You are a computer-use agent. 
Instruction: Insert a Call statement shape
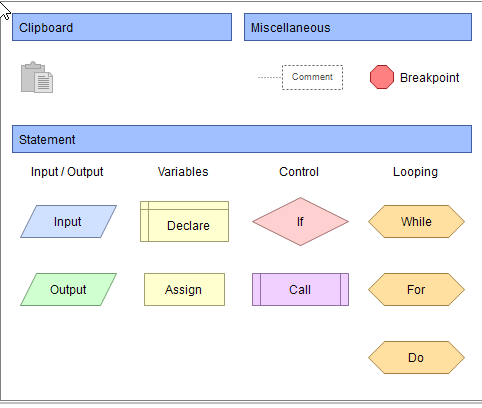coord(300,289)
